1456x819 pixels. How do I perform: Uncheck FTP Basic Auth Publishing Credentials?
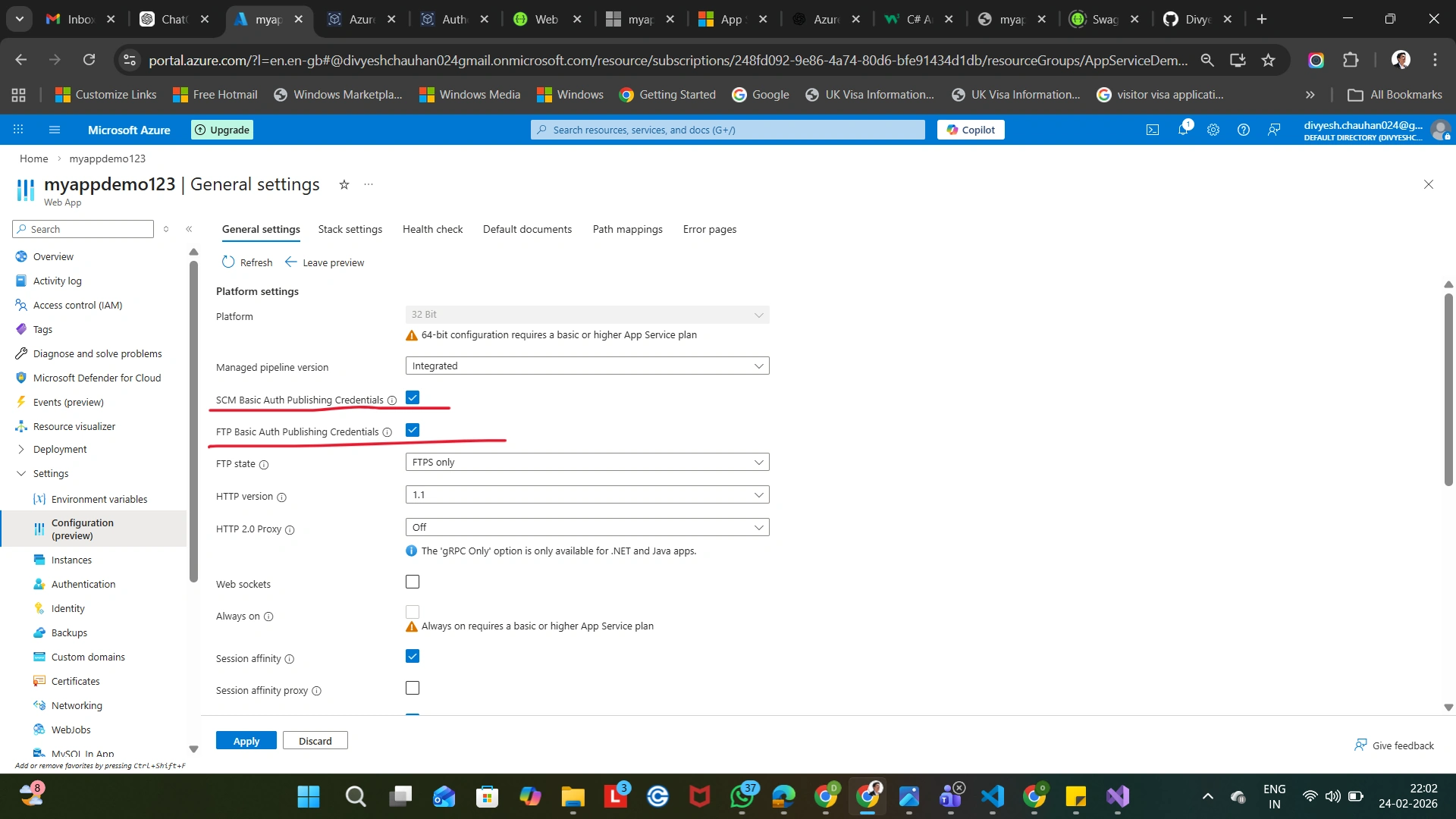coord(413,430)
